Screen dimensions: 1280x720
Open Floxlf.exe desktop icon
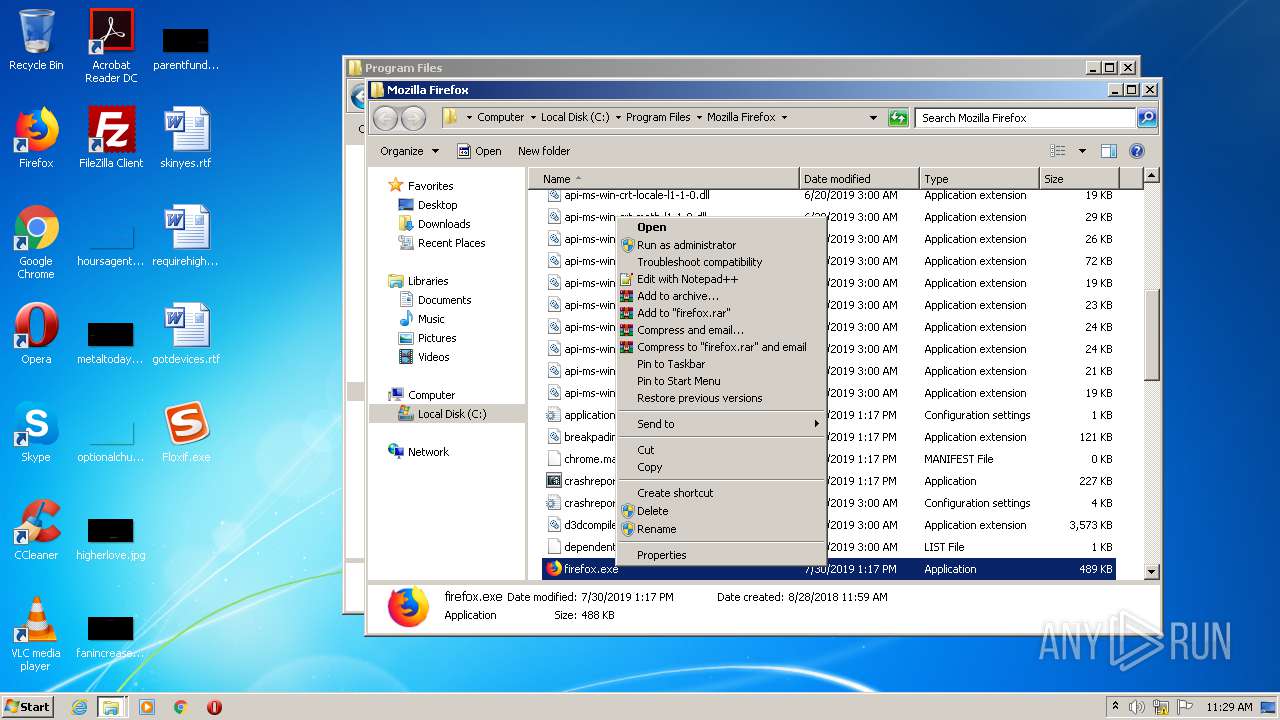[x=186, y=432]
